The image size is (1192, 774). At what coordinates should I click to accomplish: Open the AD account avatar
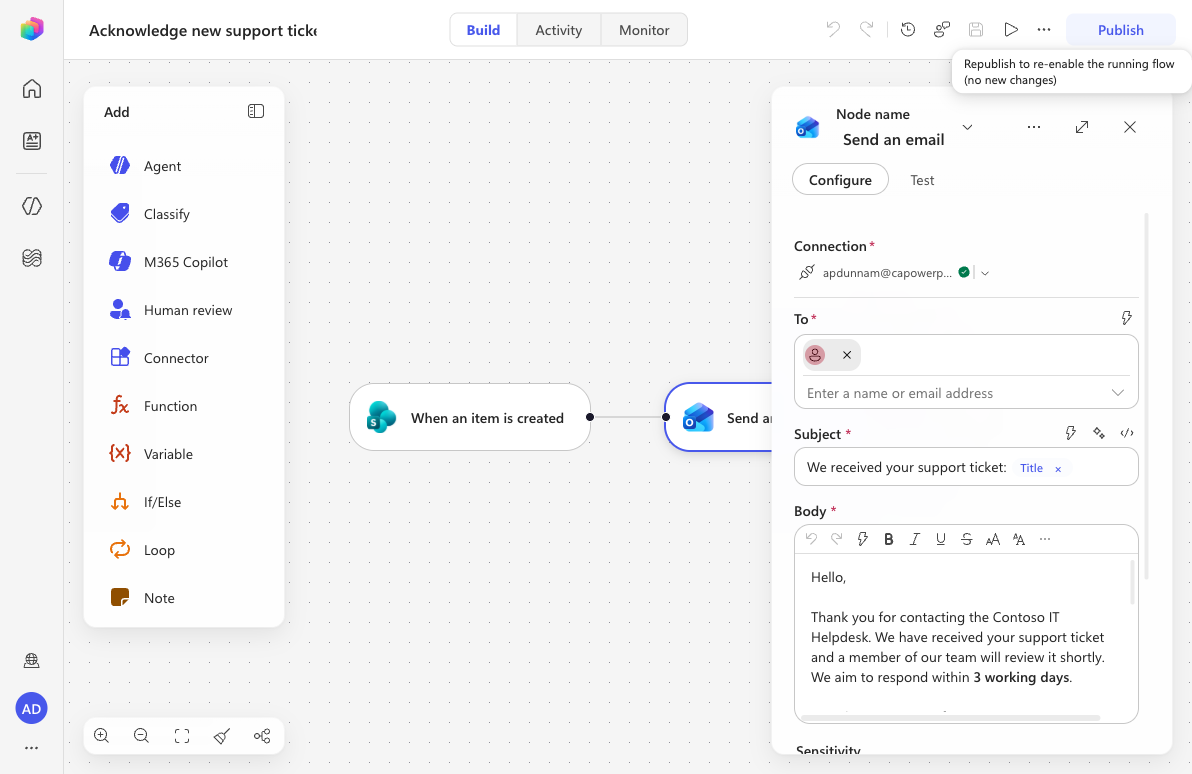click(31, 709)
